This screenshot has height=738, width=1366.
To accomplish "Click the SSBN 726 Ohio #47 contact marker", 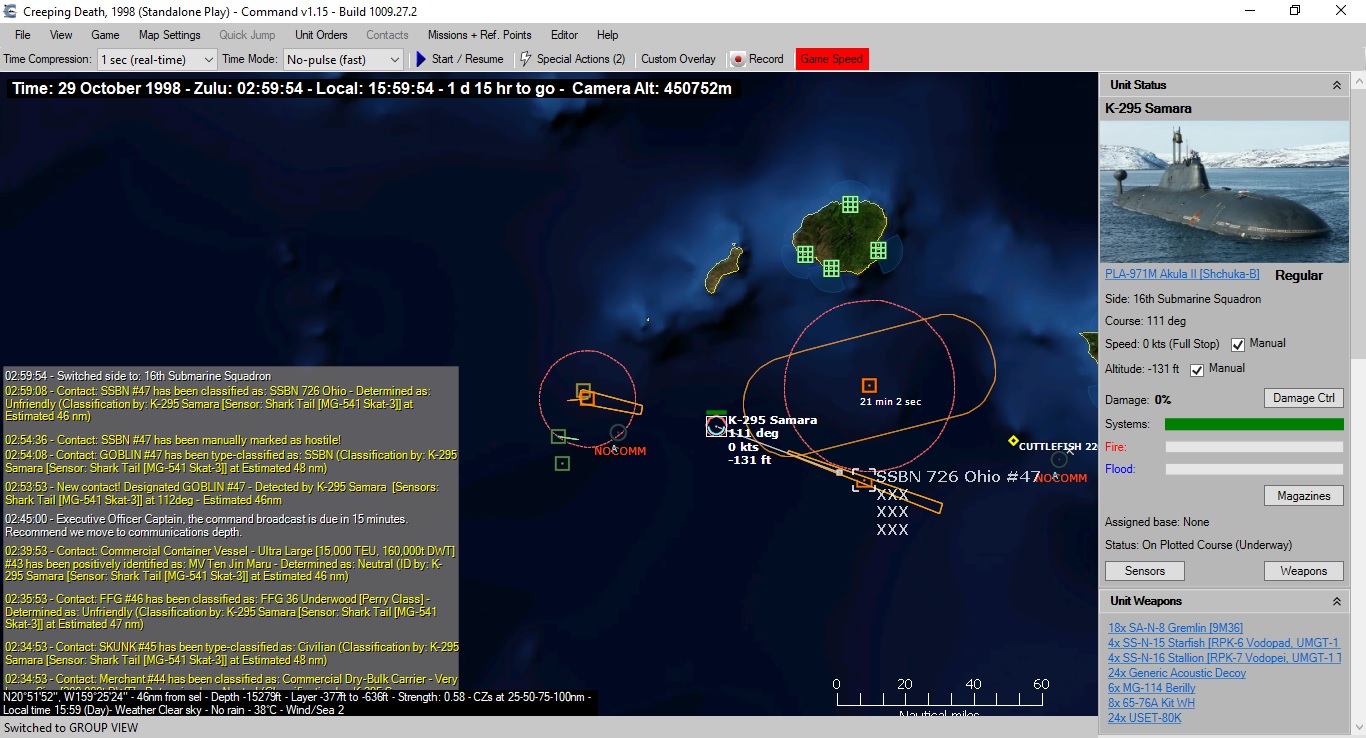I will (863, 480).
